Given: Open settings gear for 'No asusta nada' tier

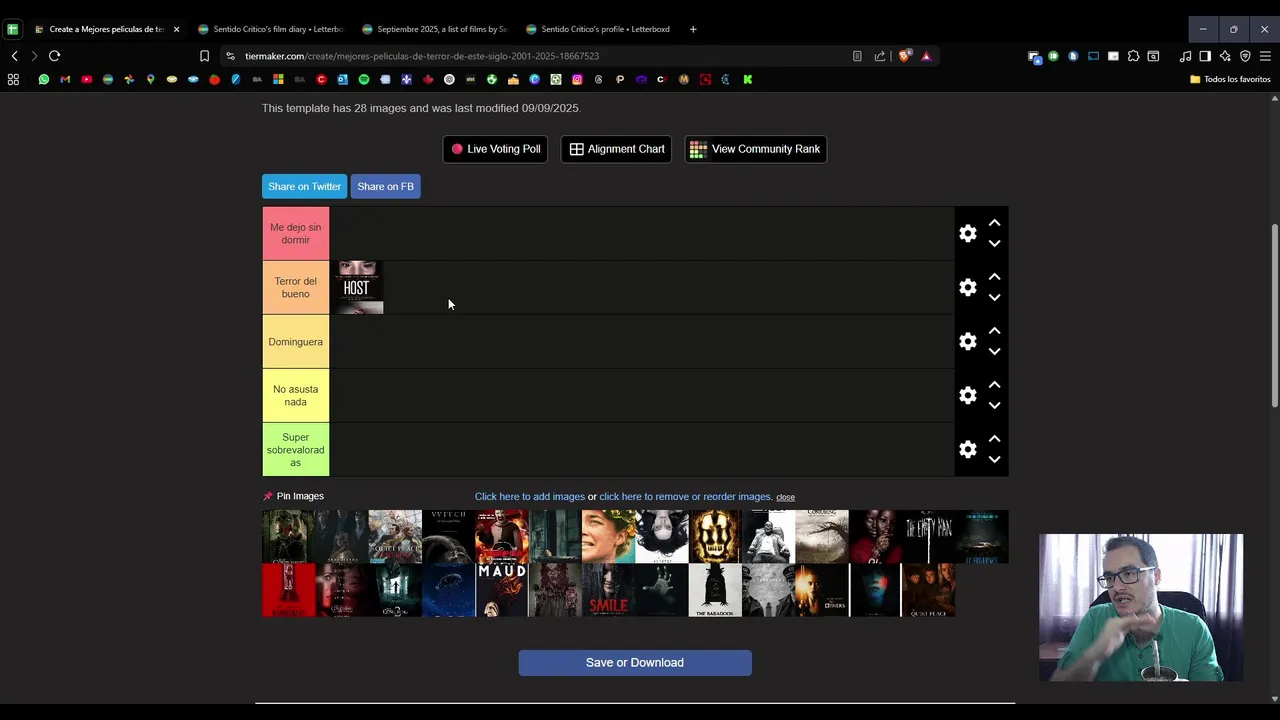Looking at the screenshot, I should coord(967,395).
